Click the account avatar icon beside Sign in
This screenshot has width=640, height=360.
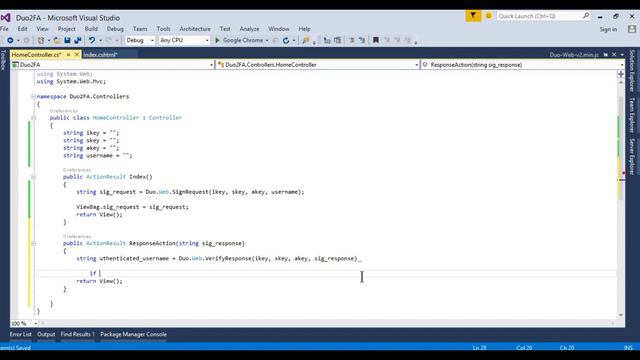tap(632, 29)
